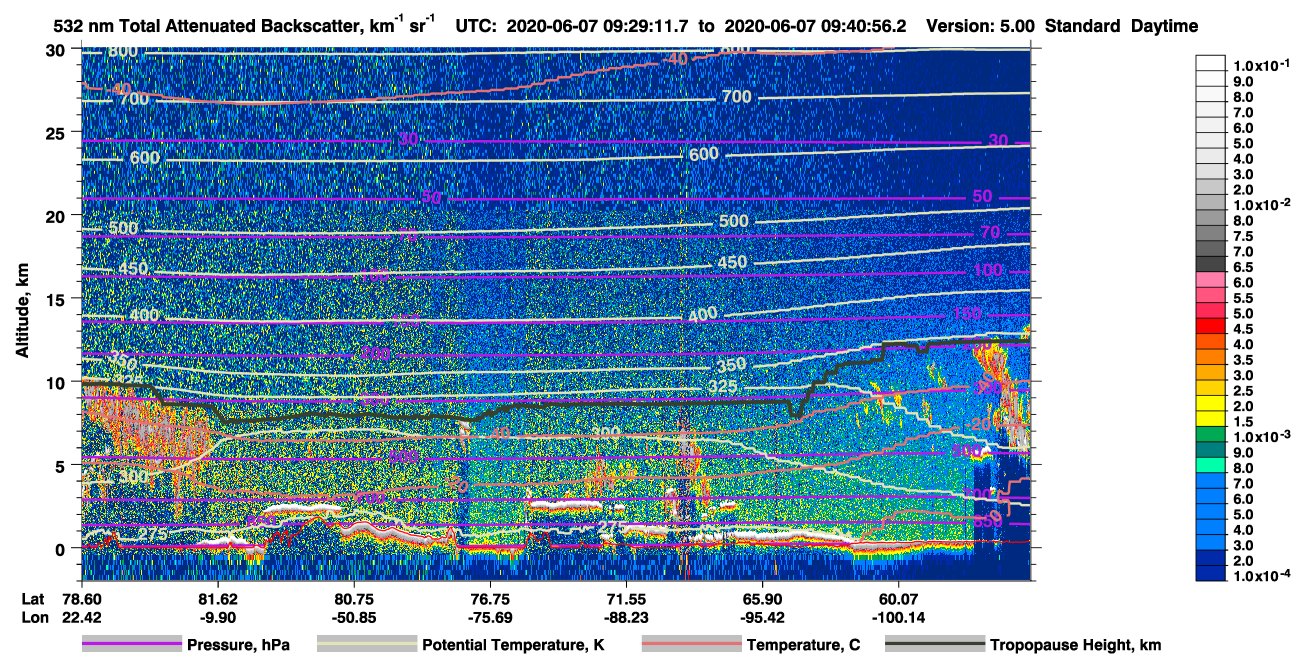Click the 'Tropopause Height, km' legend text
This screenshot has height=667, width=1300.
tap(1075, 645)
